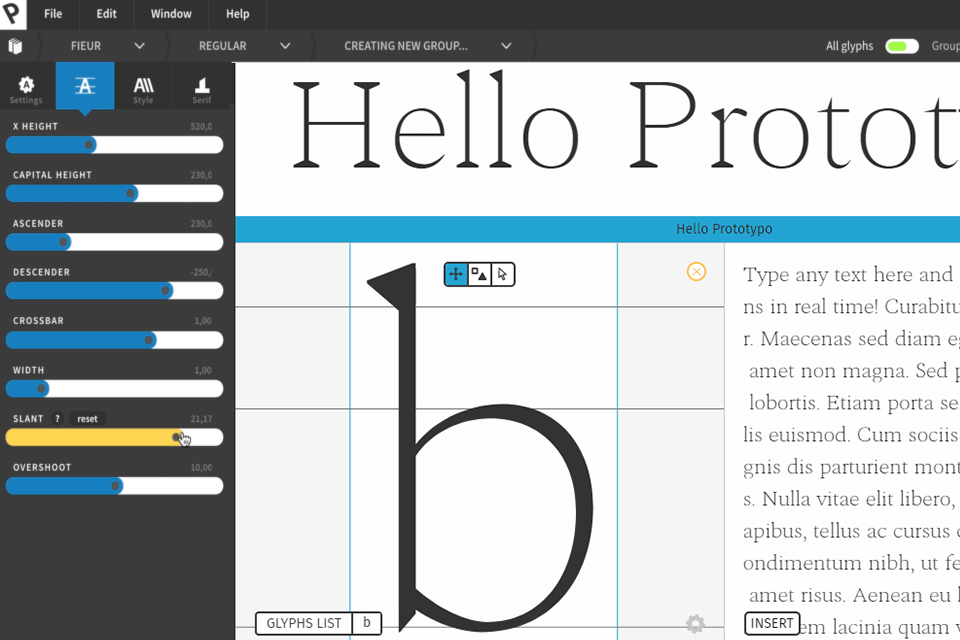Adjust the Overshoot slider
Screen dimensions: 960x640
(114, 486)
